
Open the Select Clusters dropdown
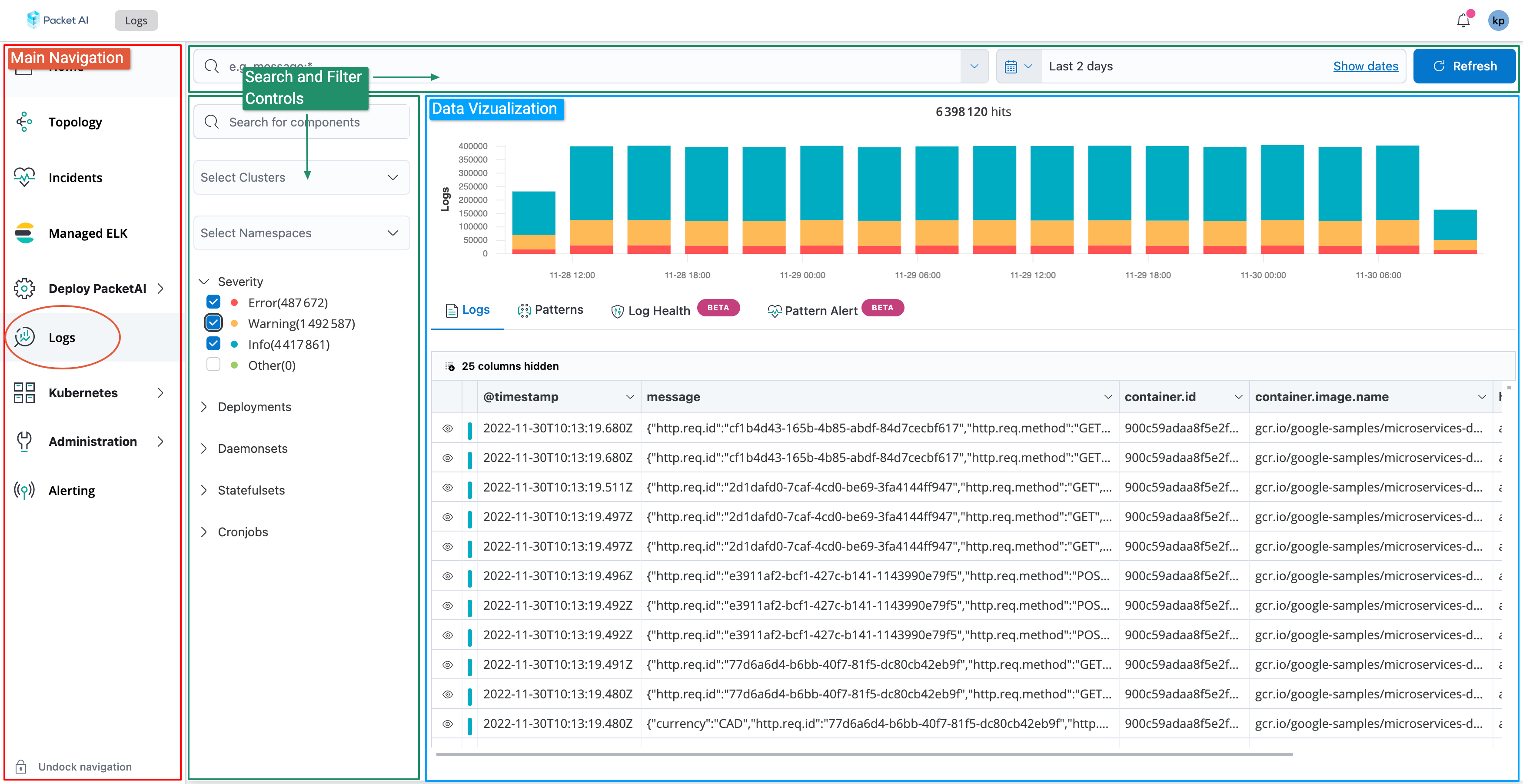point(302,177)
